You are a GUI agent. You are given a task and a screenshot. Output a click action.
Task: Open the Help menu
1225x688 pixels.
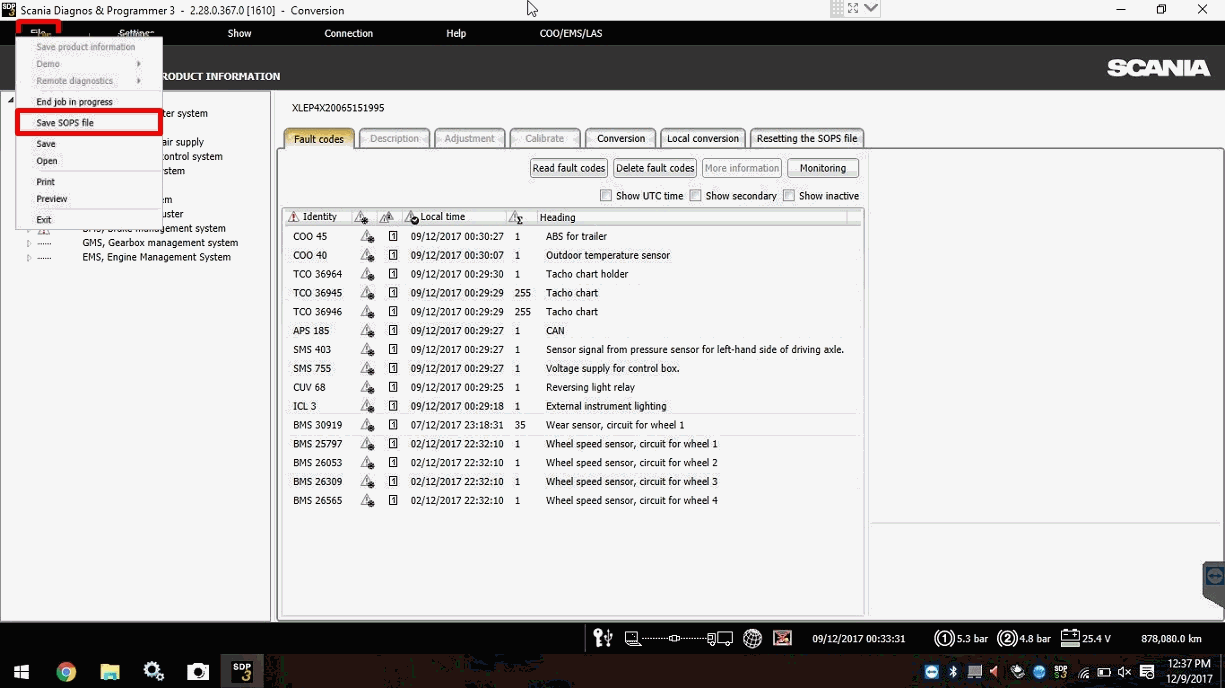(x=456, y=33)
